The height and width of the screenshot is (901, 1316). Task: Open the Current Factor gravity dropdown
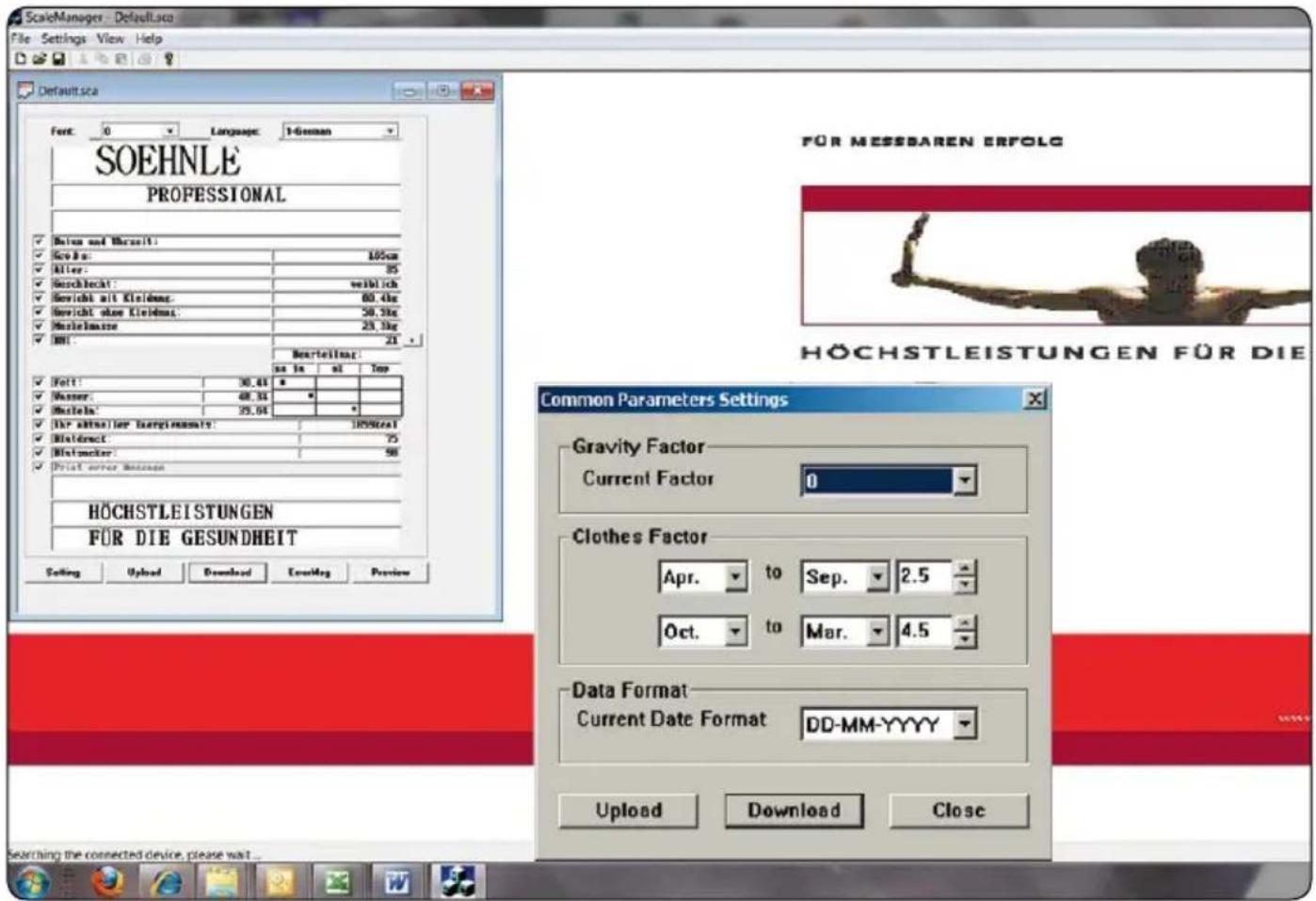coord(965,480)
